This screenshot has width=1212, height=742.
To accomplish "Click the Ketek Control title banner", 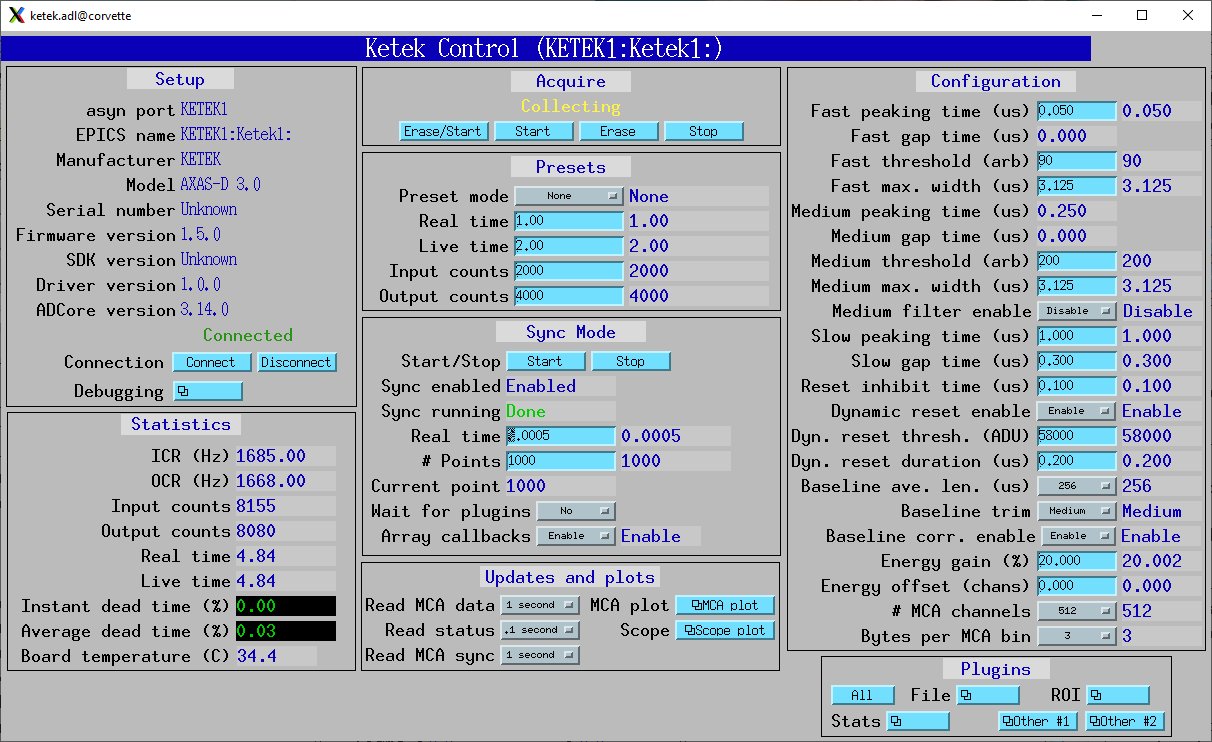I will pos(545,48).
